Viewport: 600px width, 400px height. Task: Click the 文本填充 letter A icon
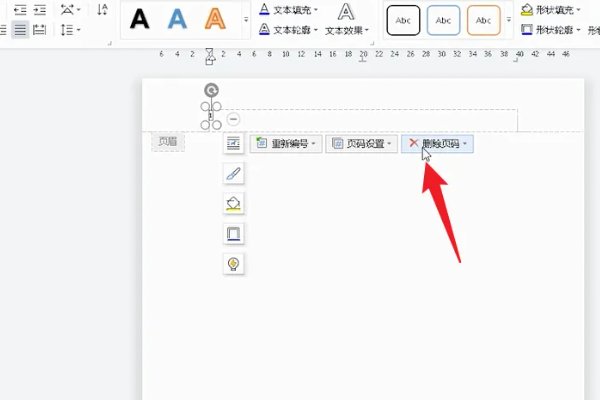click(264, 10)
